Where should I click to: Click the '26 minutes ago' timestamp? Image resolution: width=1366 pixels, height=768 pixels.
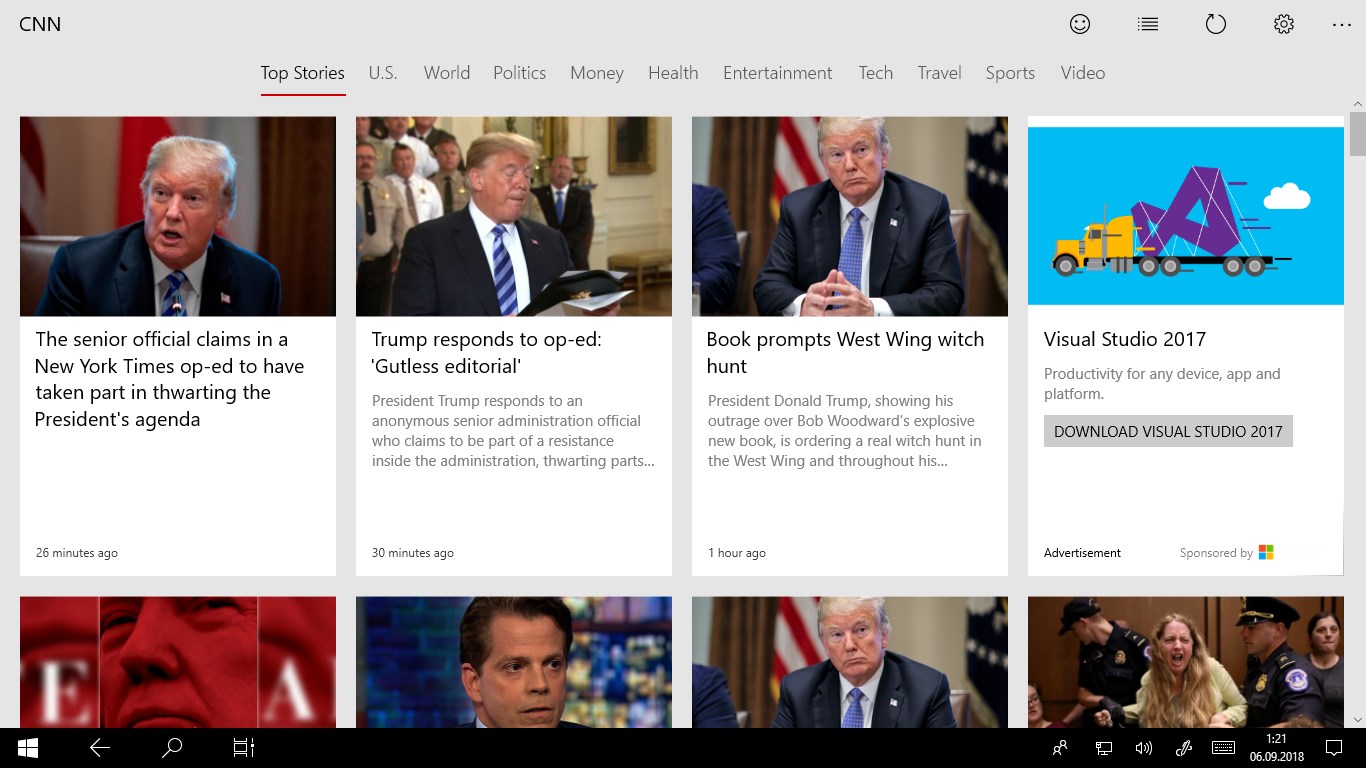pyautogui.click(x=77, y=553)
